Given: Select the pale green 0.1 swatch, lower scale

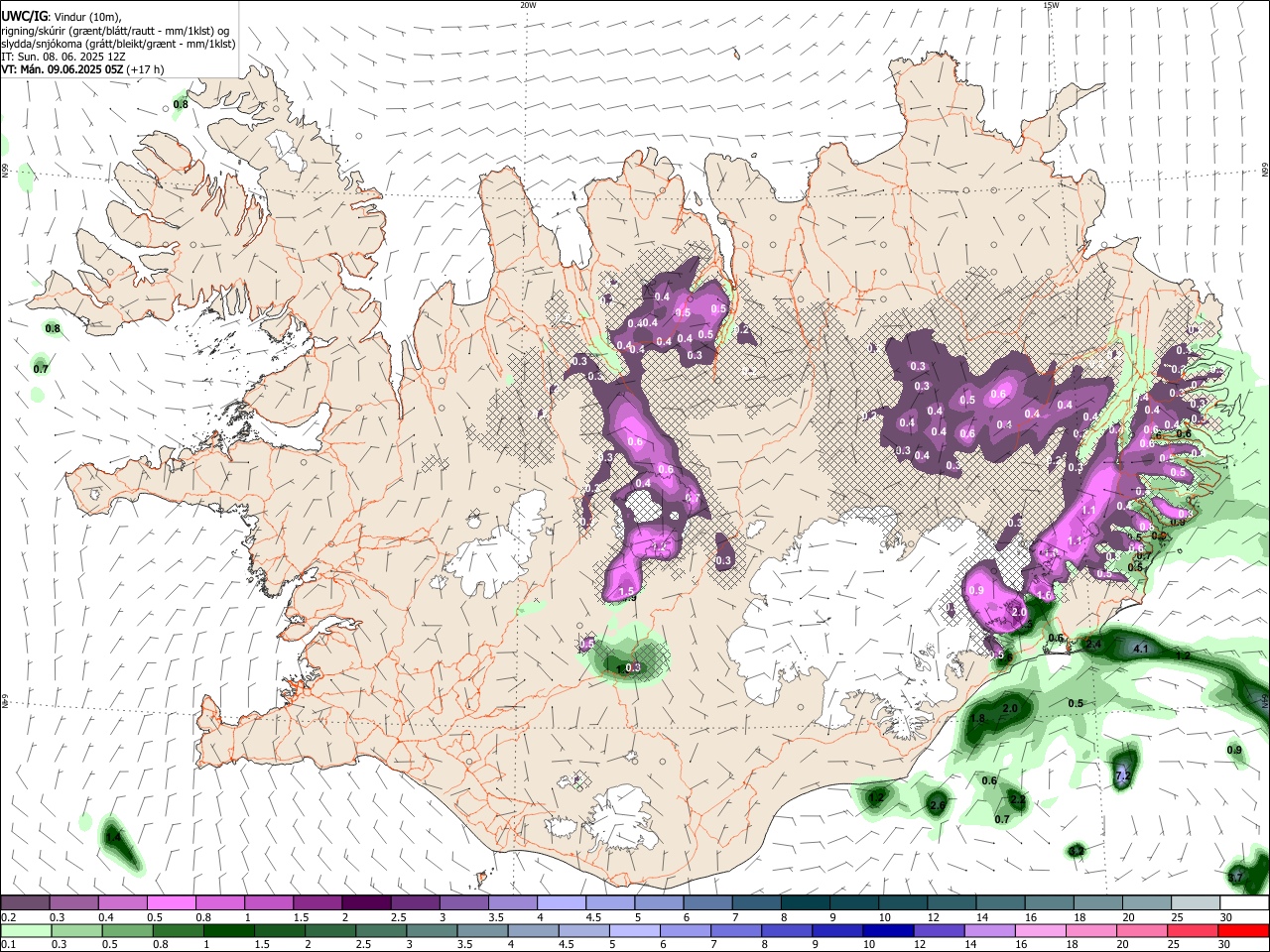Looking at the screenshot, I should (x=27, y=930).
